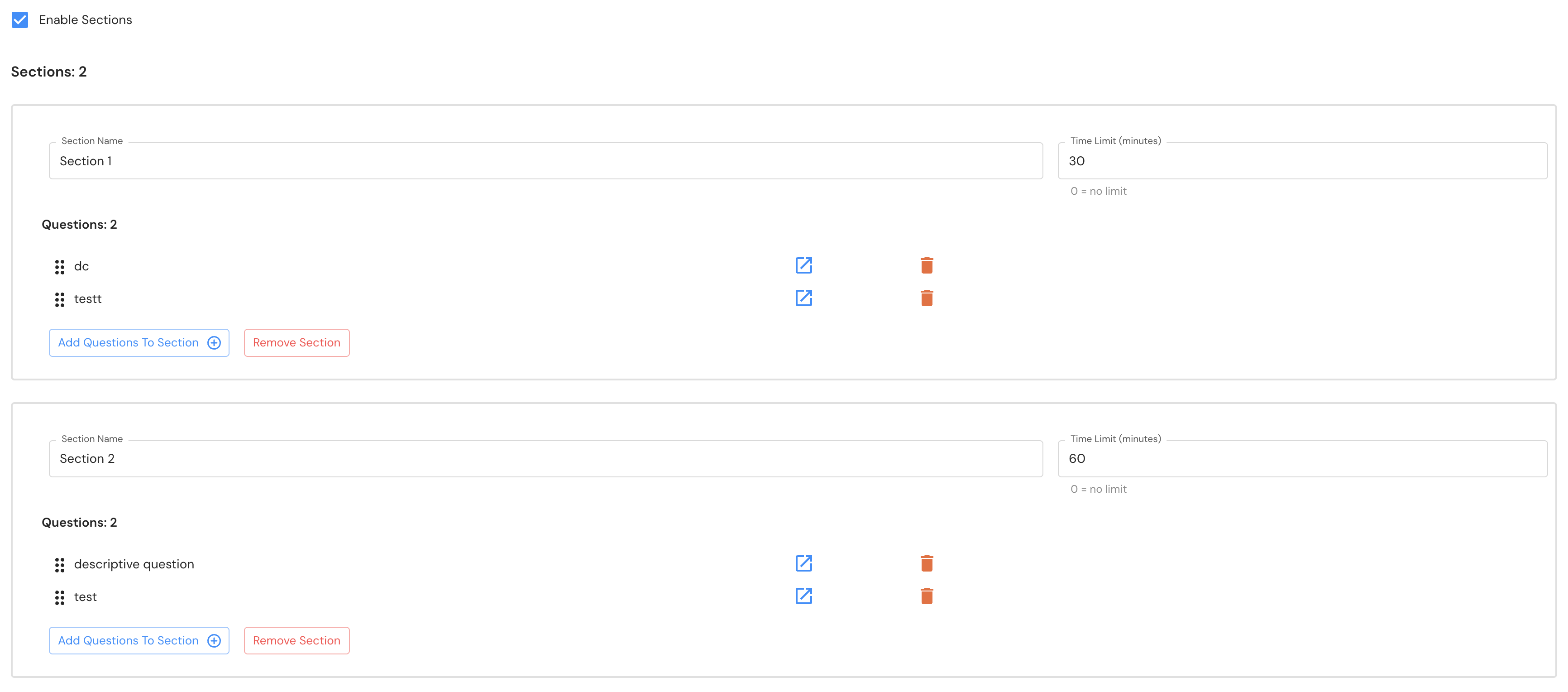Click the time limit field showing 30
The image size is (1568, 692).
point(1302,161)
